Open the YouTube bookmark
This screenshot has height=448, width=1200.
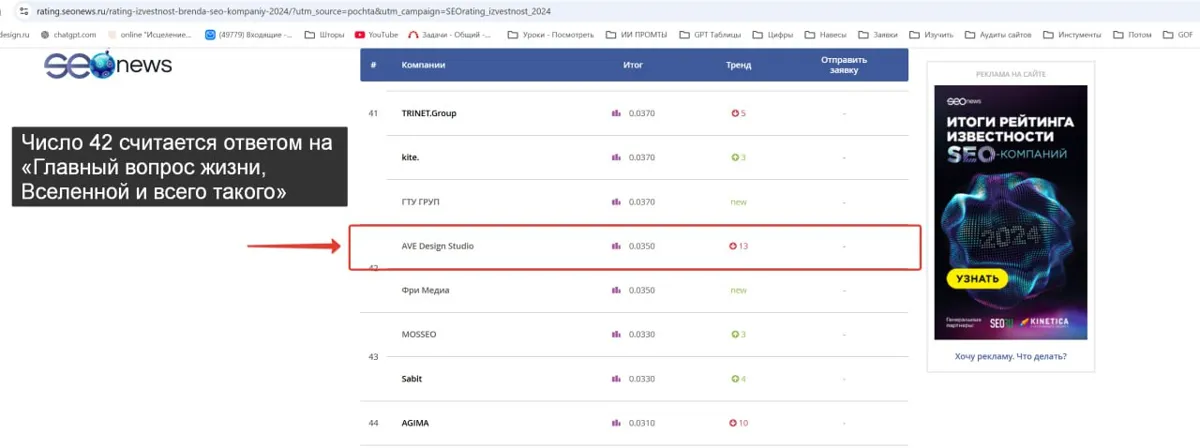tap(376, 34)
